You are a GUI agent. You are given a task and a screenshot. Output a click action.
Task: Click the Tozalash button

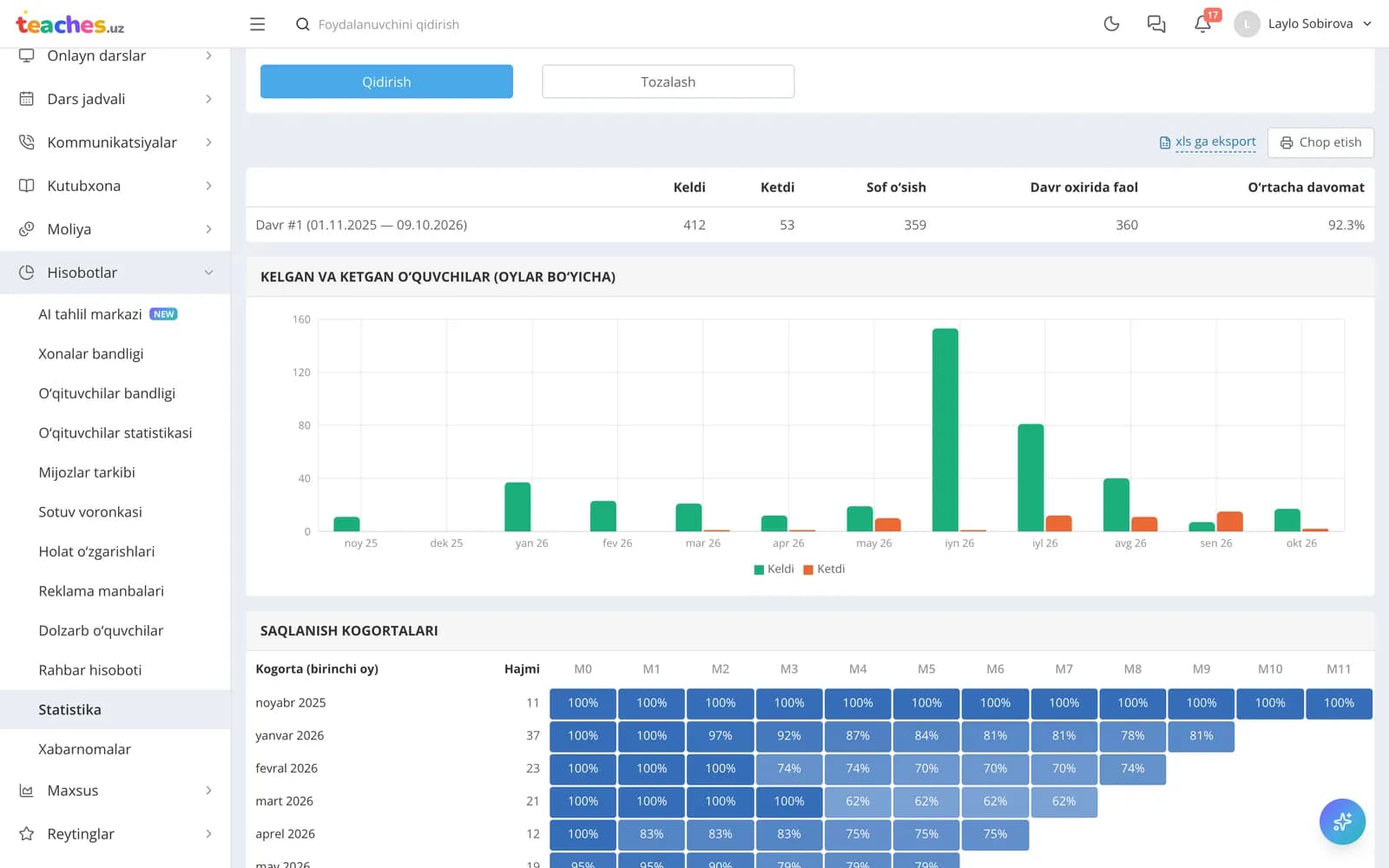point(668,82)
